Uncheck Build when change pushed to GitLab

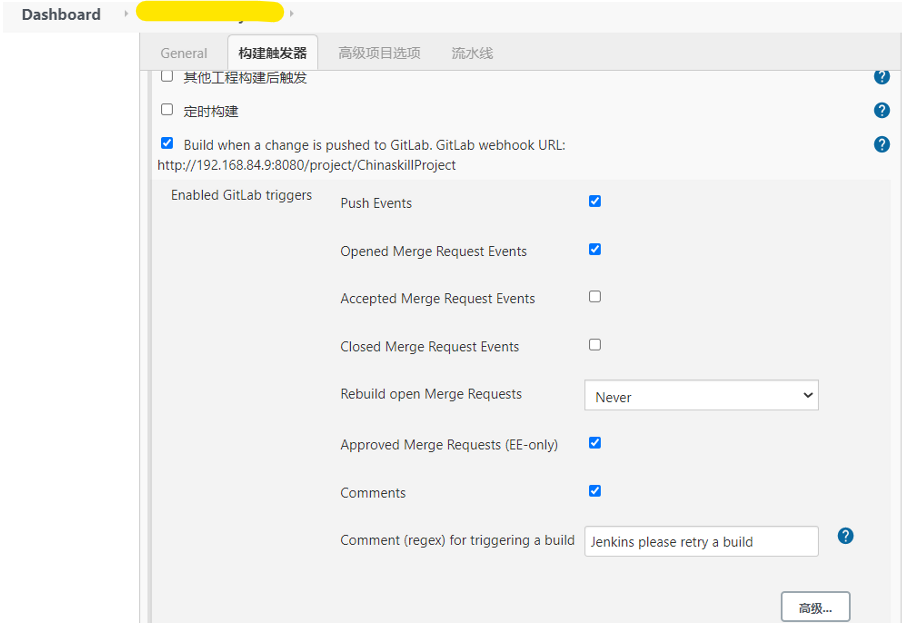(x=167, y=143)
